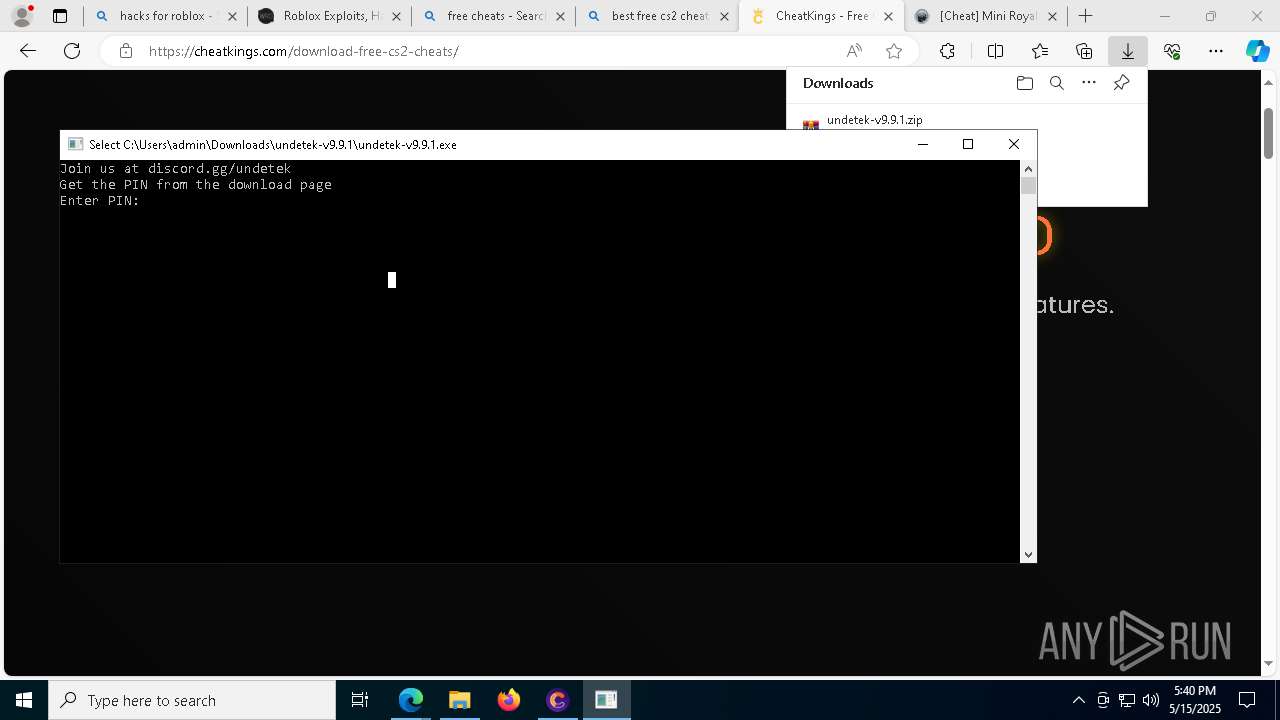
Task: Close the 'hacks for roblox' tab
Action: point(232,16)
